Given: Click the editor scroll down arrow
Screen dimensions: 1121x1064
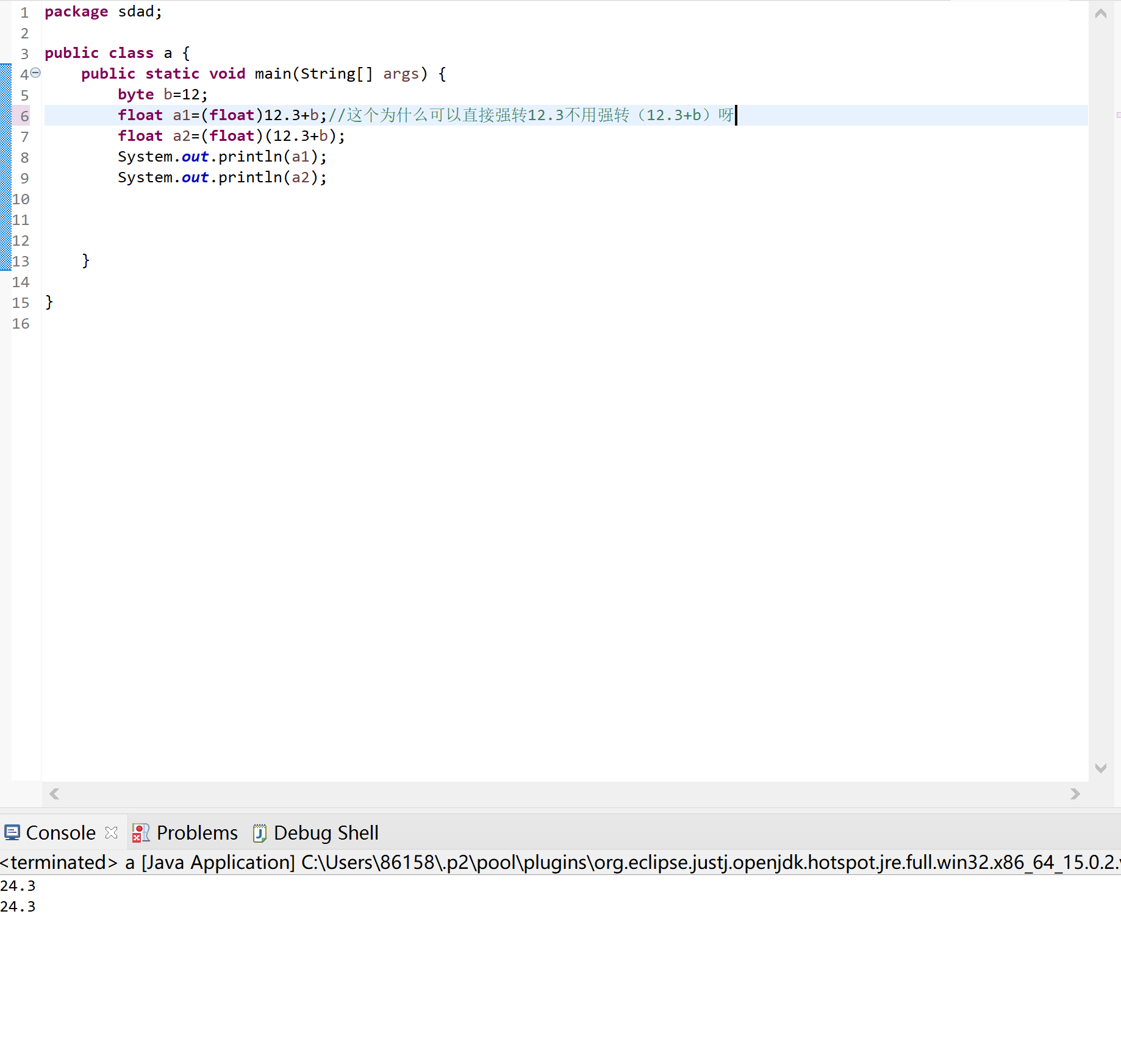Looking at the screenshot, I should click(x=1100, y=768).
